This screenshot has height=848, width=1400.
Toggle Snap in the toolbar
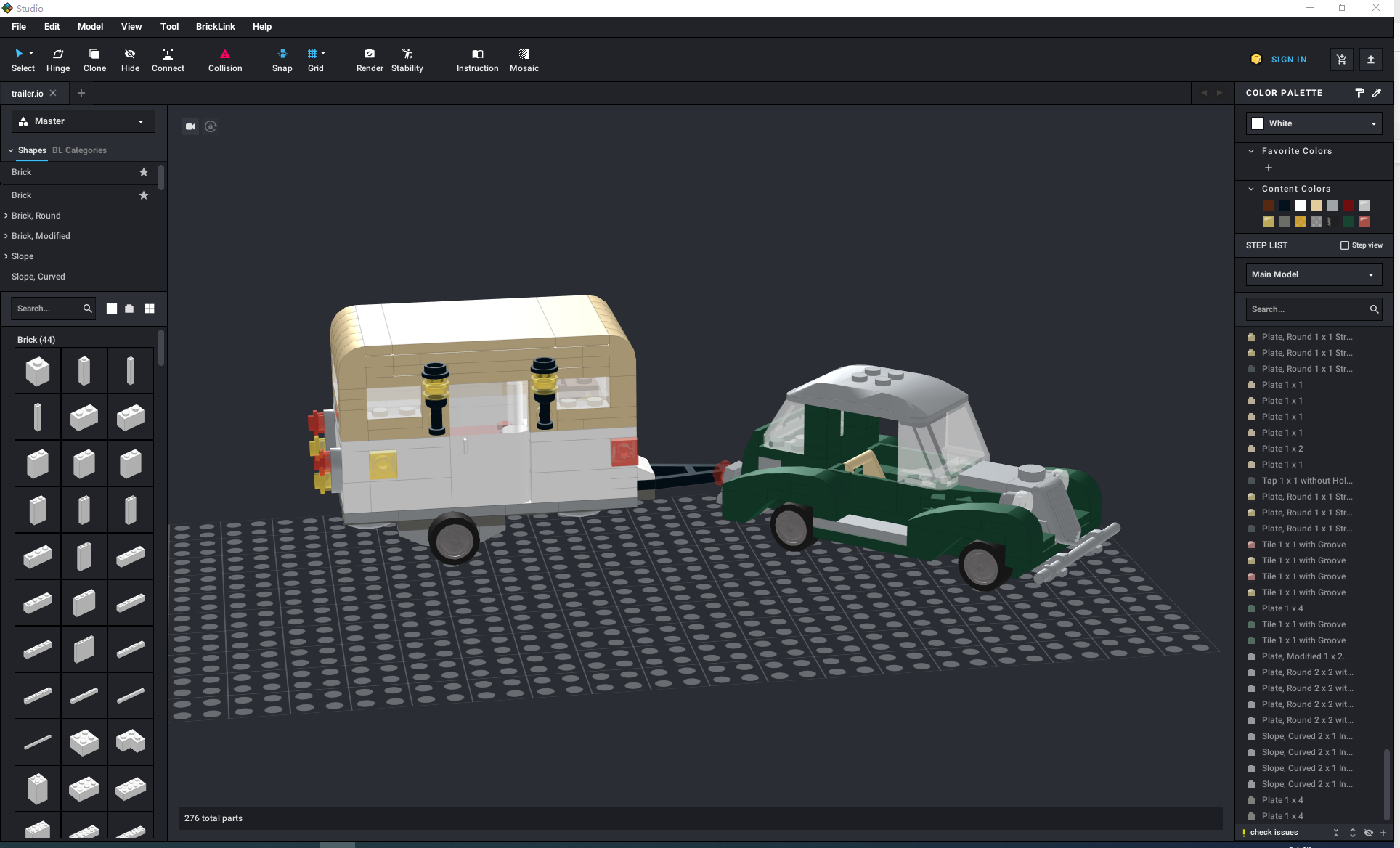click(282, 60)
